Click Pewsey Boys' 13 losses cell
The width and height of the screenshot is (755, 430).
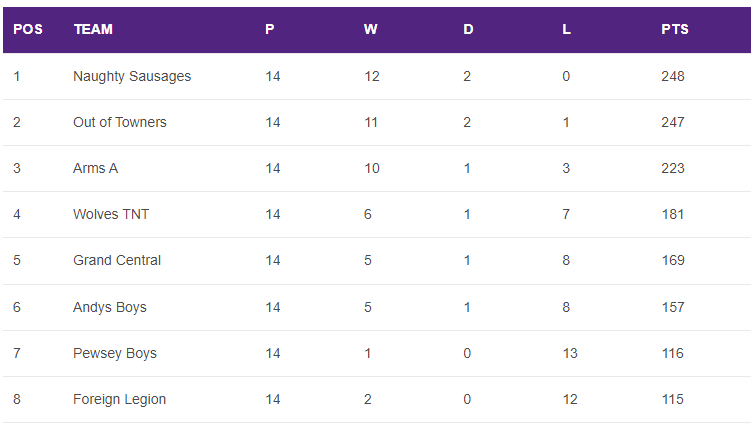570,353
